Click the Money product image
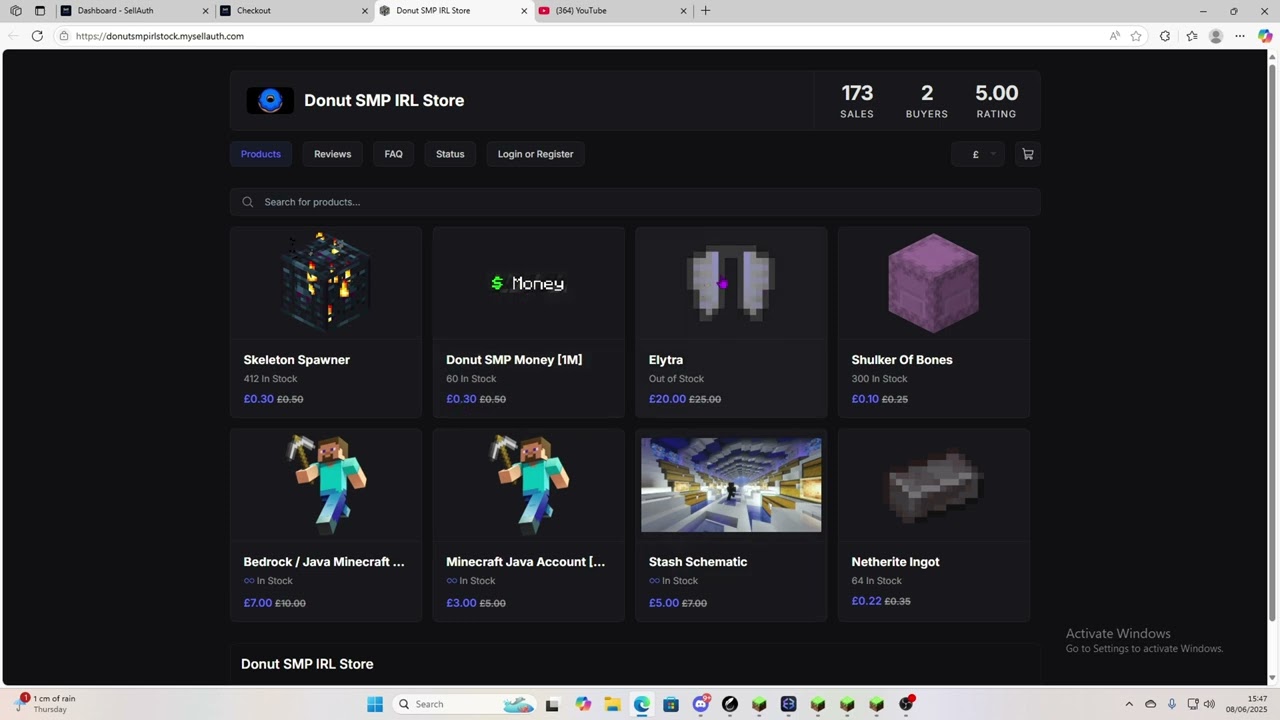The height and width of the screenshot is (720, 1280). [529, 283]
